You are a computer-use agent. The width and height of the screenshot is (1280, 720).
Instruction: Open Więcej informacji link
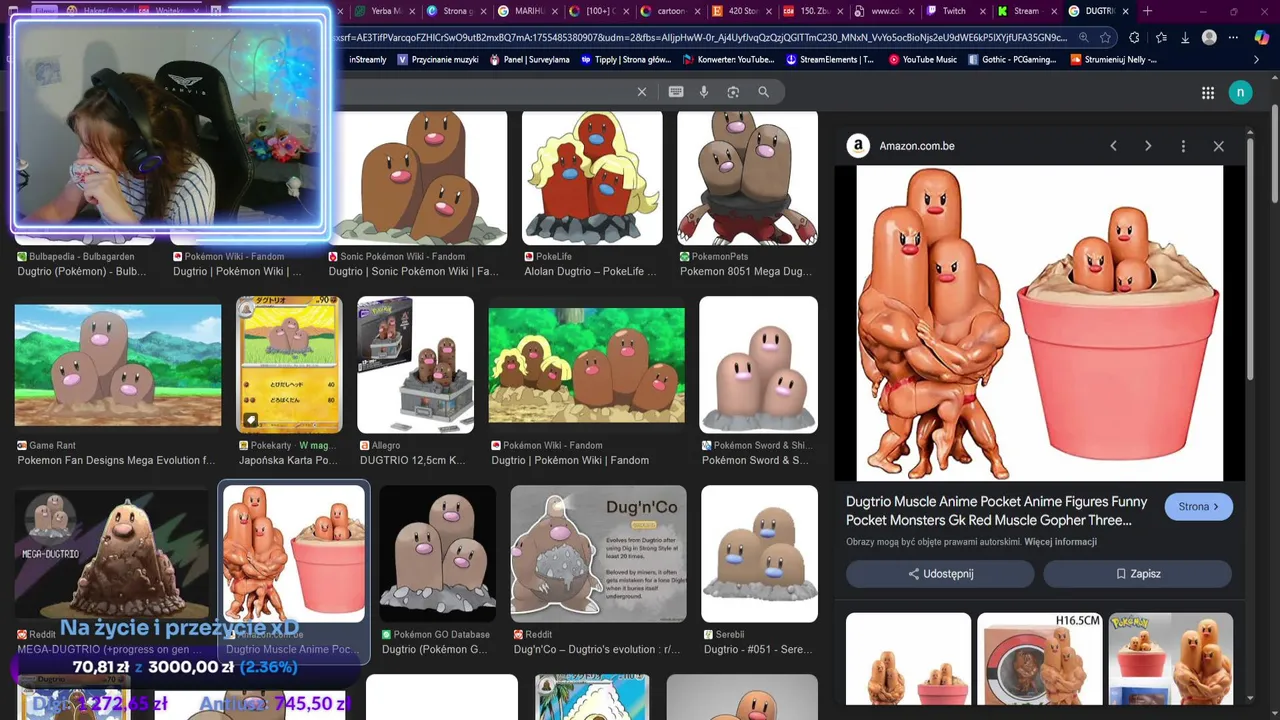[1060, 542]
